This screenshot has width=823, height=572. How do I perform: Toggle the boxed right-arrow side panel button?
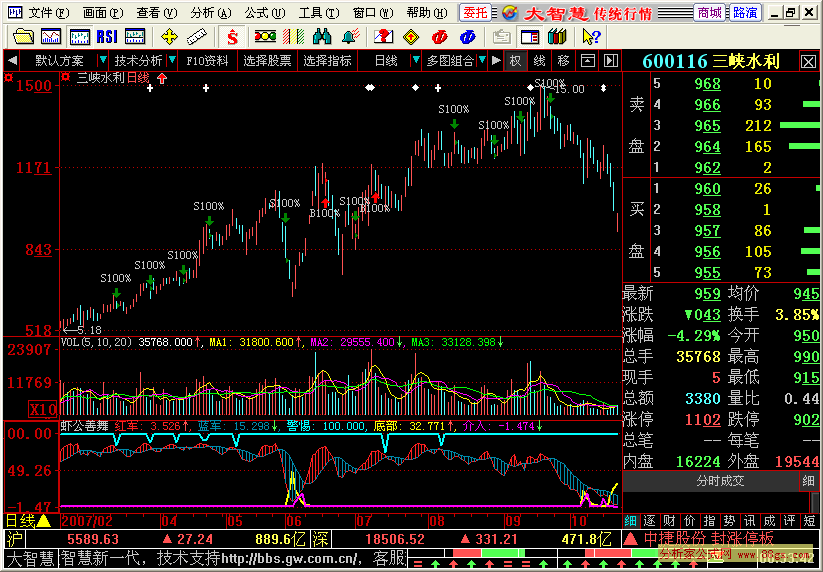(610, 61)
